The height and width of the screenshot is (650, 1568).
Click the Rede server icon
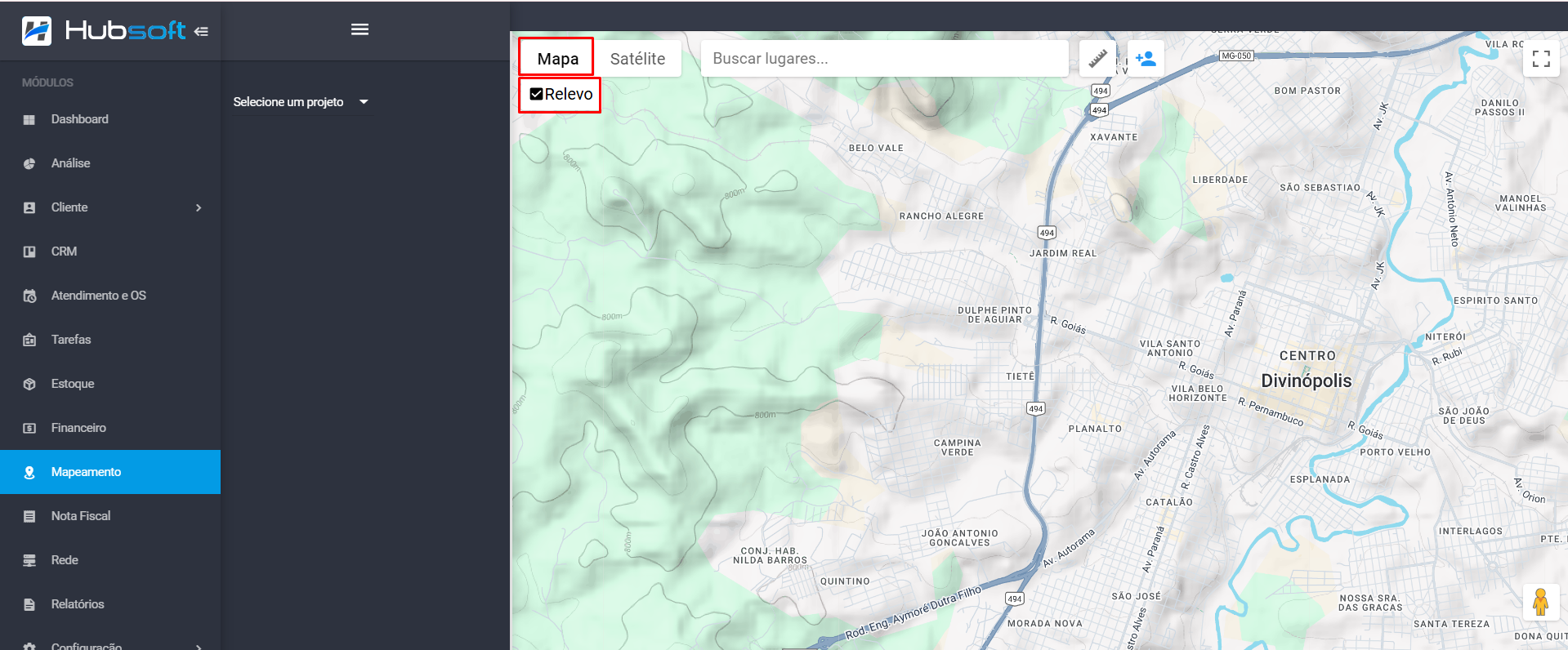[x=29, y=560]
